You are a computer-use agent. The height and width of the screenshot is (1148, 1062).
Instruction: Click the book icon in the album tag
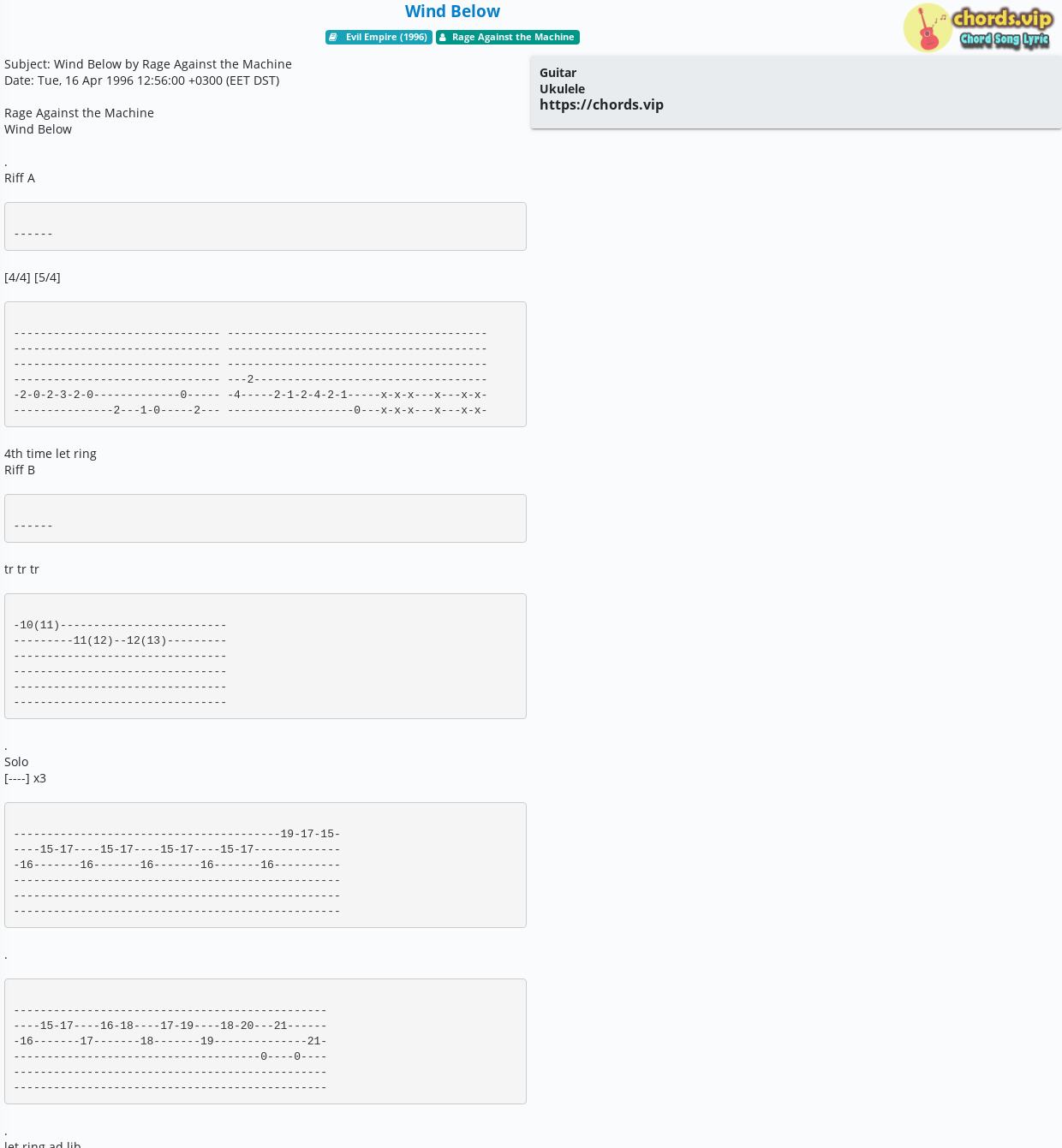[333, 37]
